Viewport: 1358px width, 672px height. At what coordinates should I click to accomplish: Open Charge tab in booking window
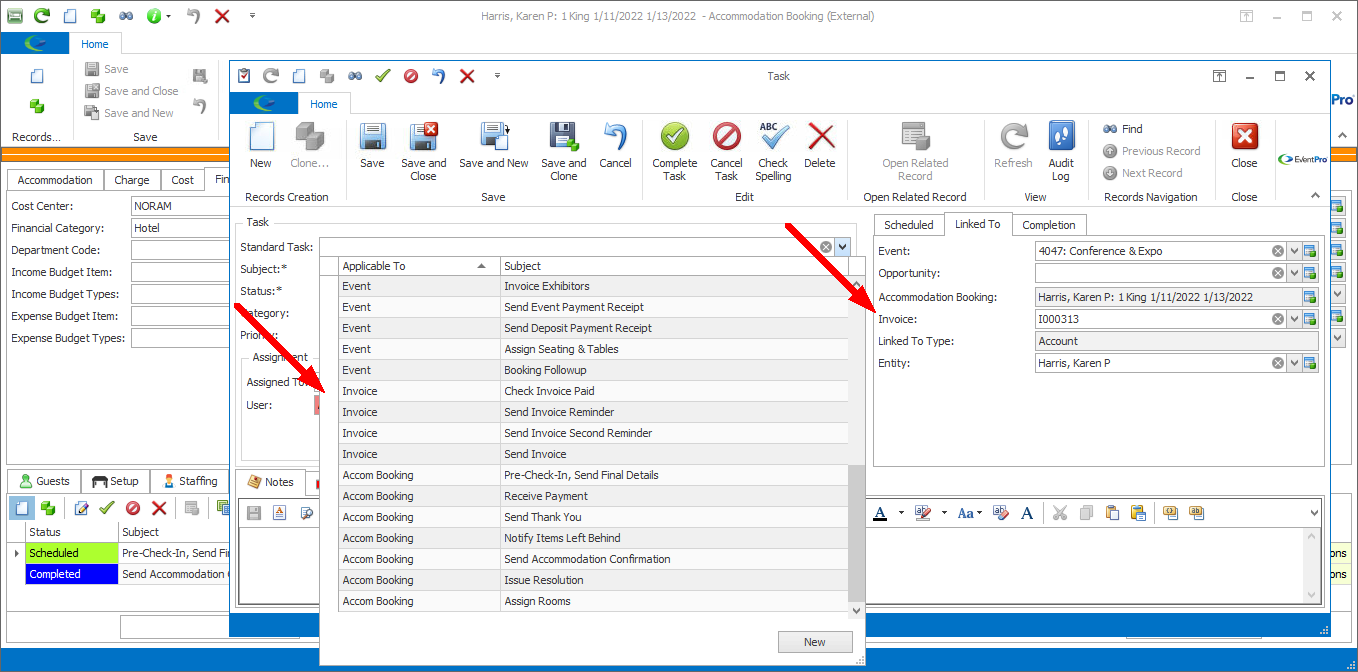pos(132,180)
